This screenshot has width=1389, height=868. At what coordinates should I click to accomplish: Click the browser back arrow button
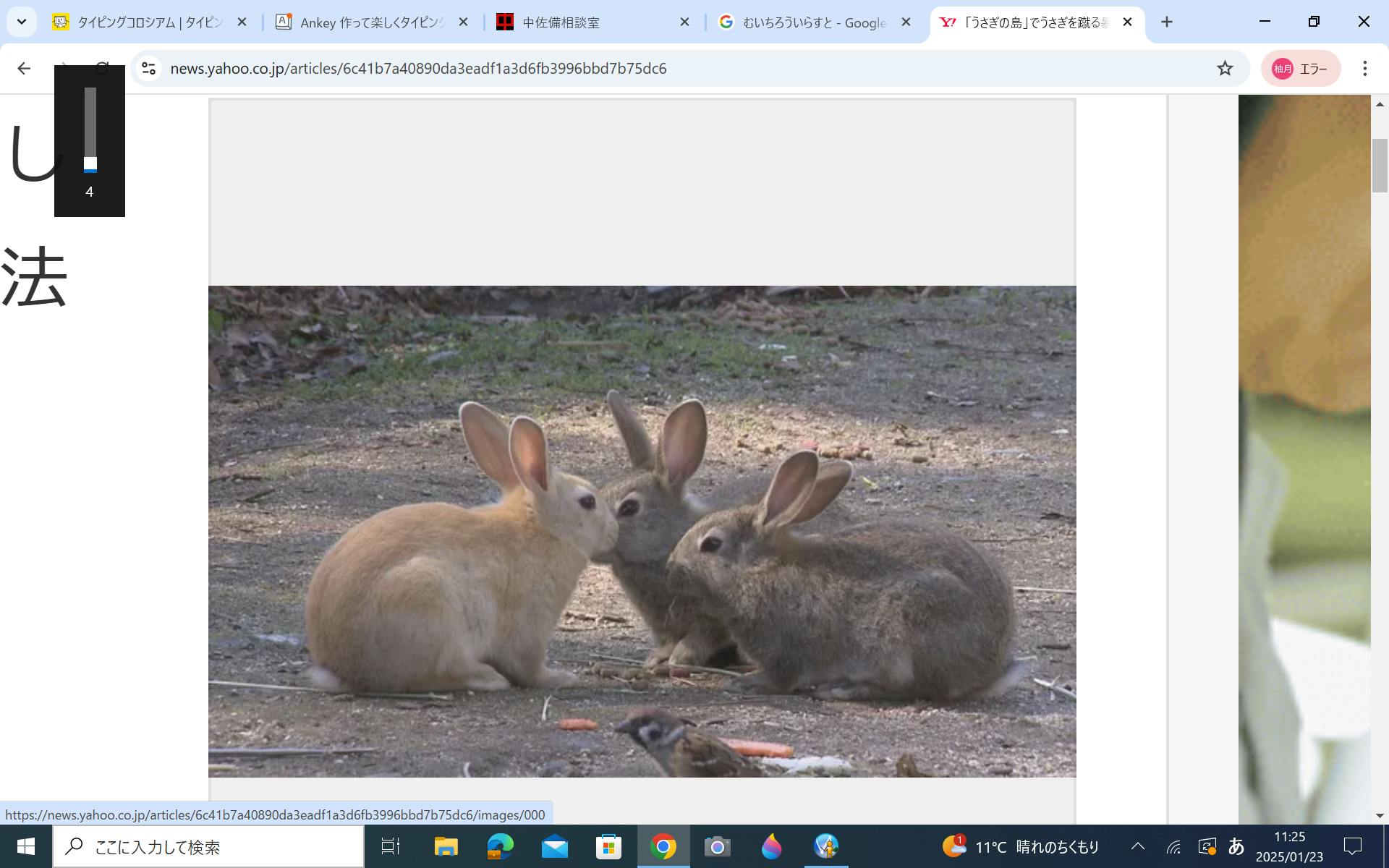pyautogui.click(x=24, y=69)
